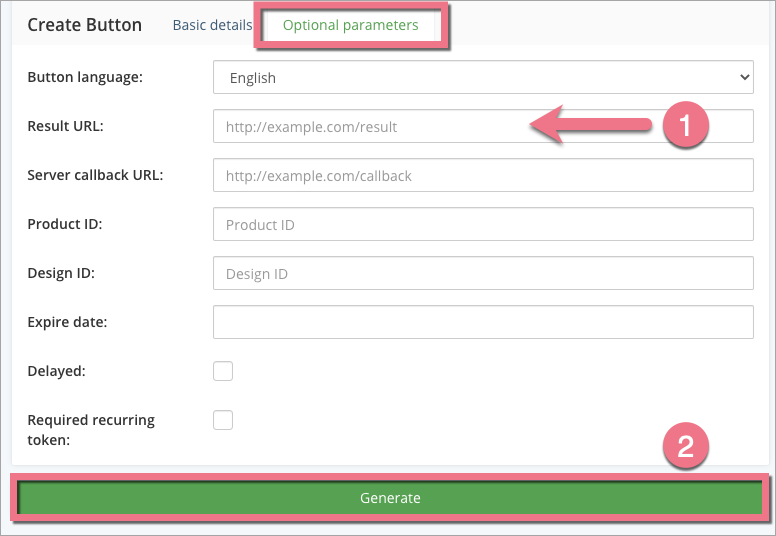Image resolution: width=776 pixels, height=536 pixels.
Task: Click the "Expire date:" label
Action: point(67,322)
